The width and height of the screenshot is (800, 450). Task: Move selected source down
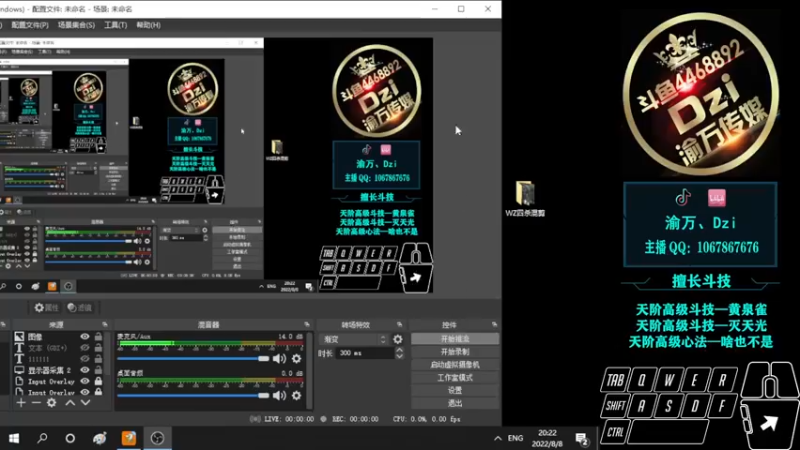[x=85, y=403]
